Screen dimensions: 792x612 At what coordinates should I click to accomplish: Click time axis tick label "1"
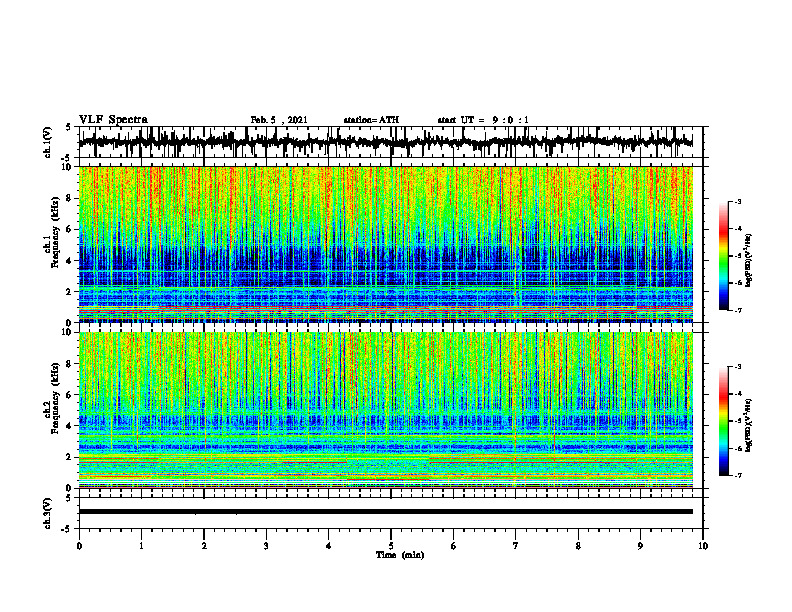point(141,546)
